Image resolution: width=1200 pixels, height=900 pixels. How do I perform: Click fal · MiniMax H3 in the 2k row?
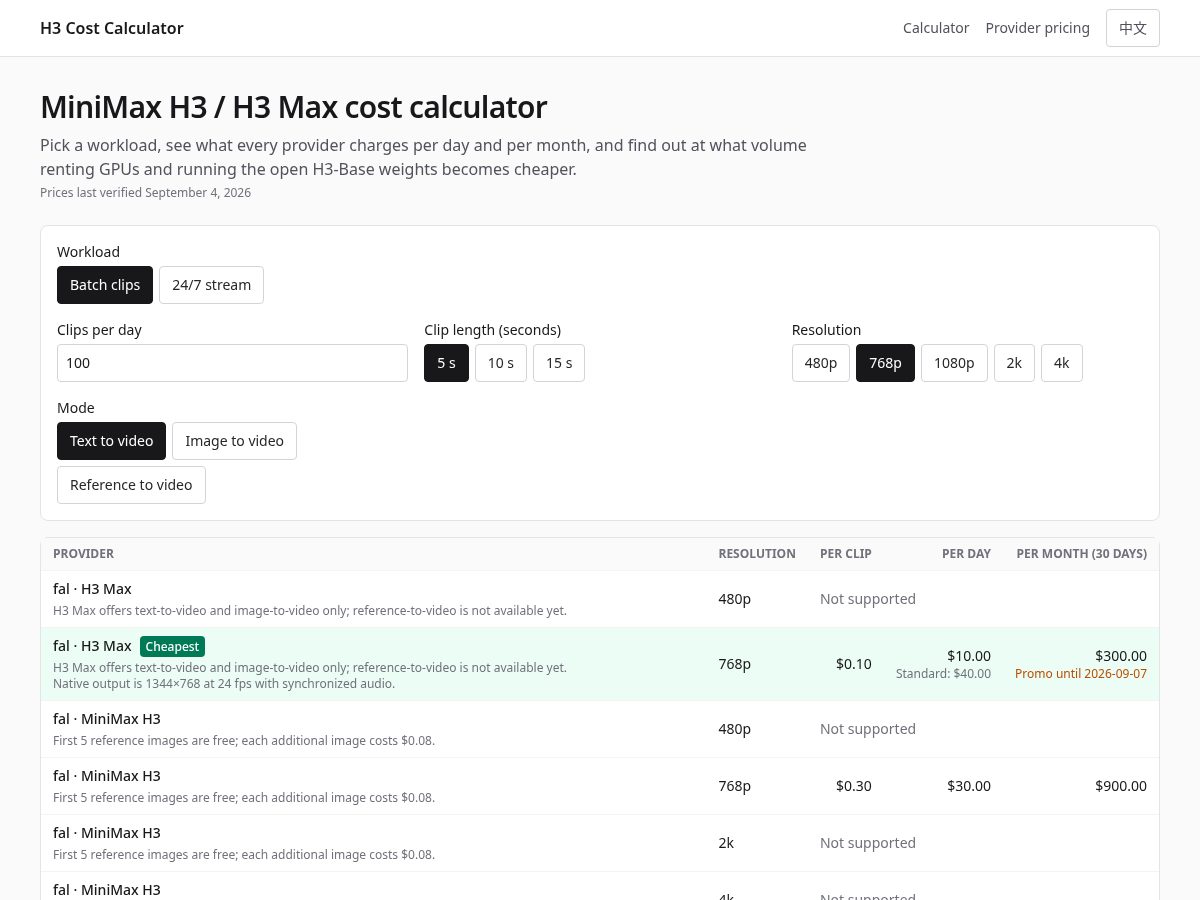(x=107, y=833)
